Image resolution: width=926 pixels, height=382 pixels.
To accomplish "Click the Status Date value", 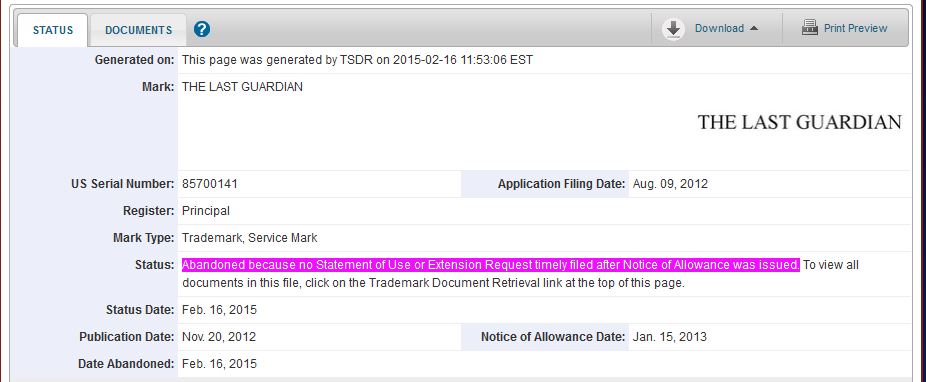I will pos(219,310).
